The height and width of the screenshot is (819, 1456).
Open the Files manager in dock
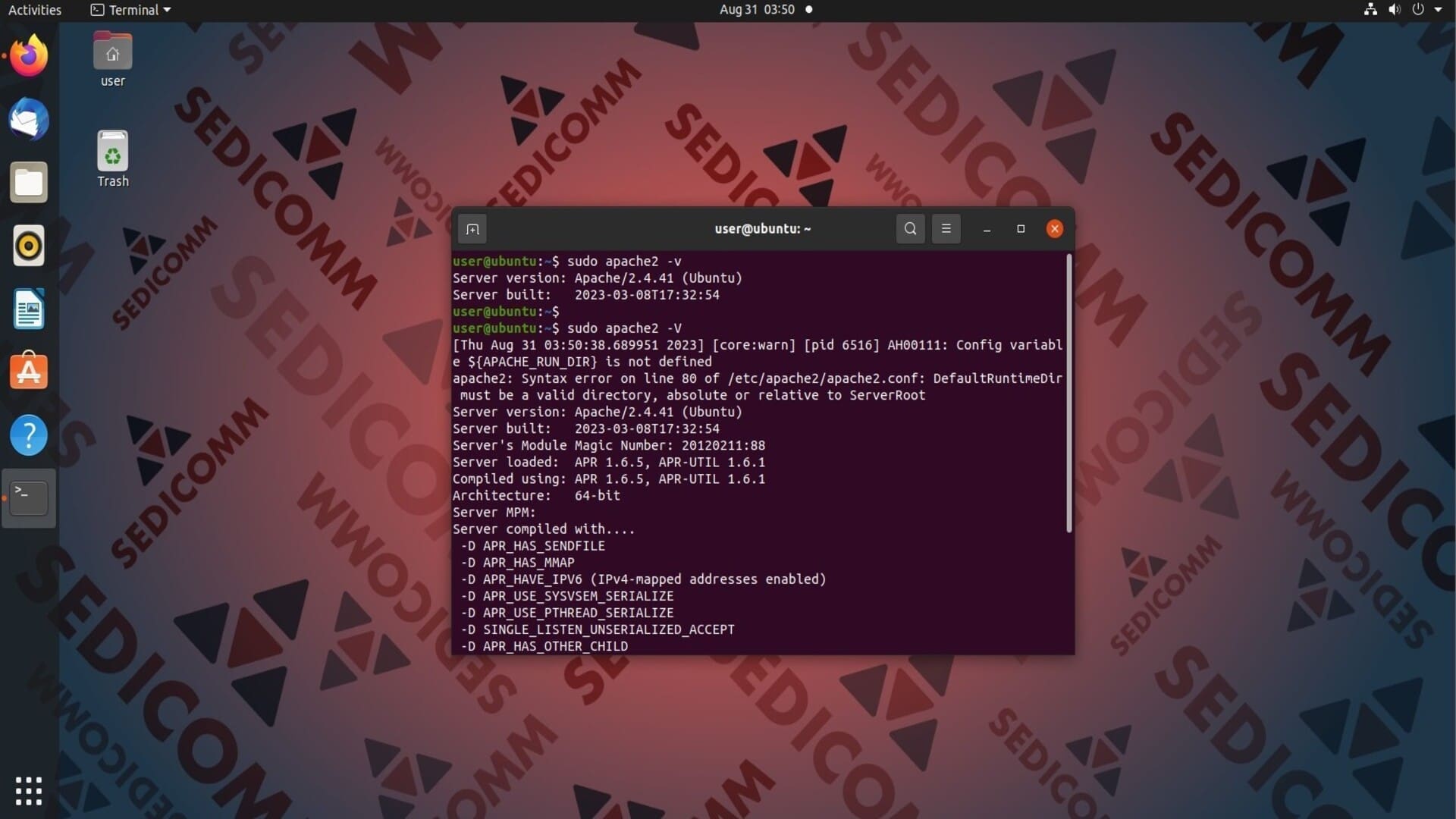click(x=29, y=182)
